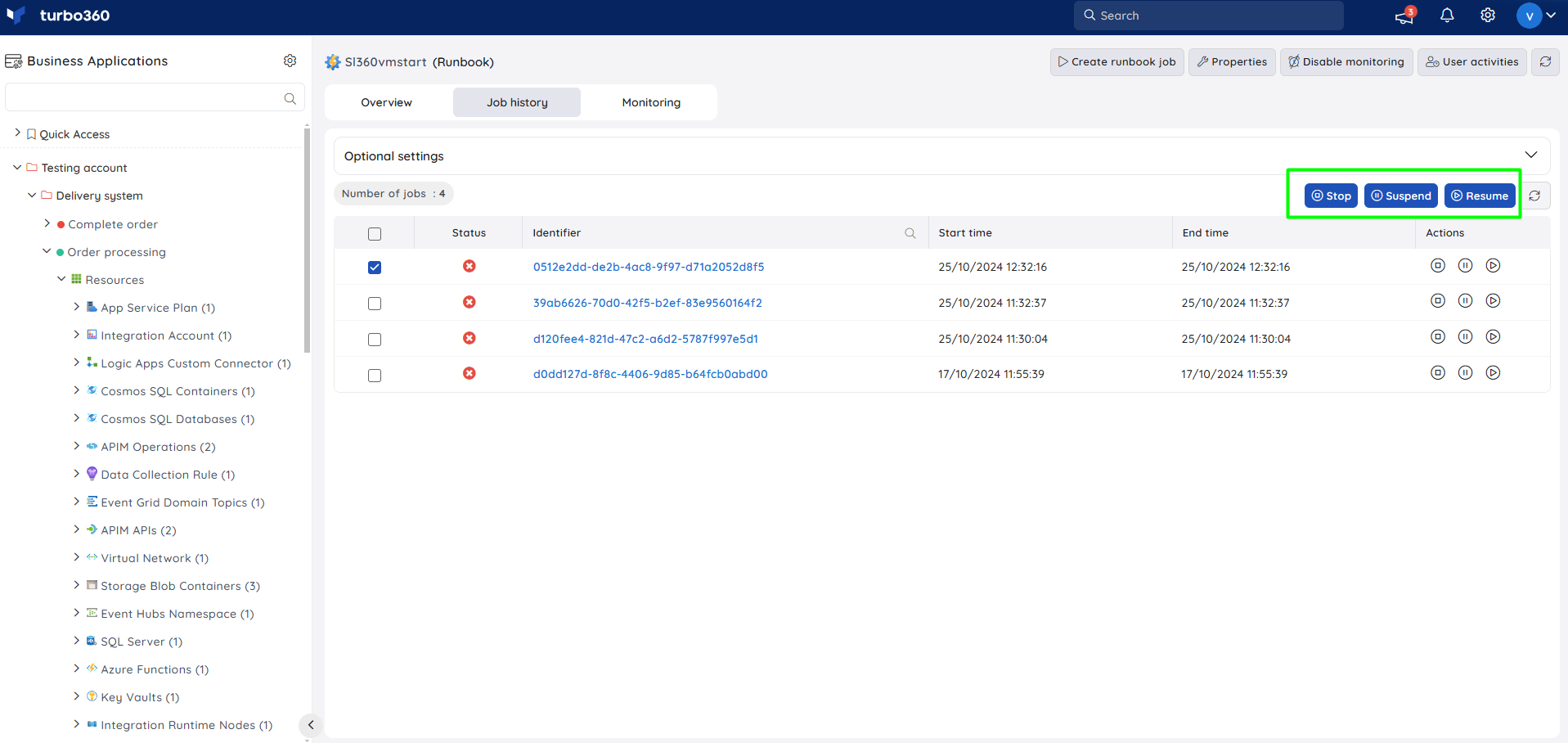Open job link 0512e2dd-de2b-4ac8-9f97-d71a2052d8f5

click(649, 267)
